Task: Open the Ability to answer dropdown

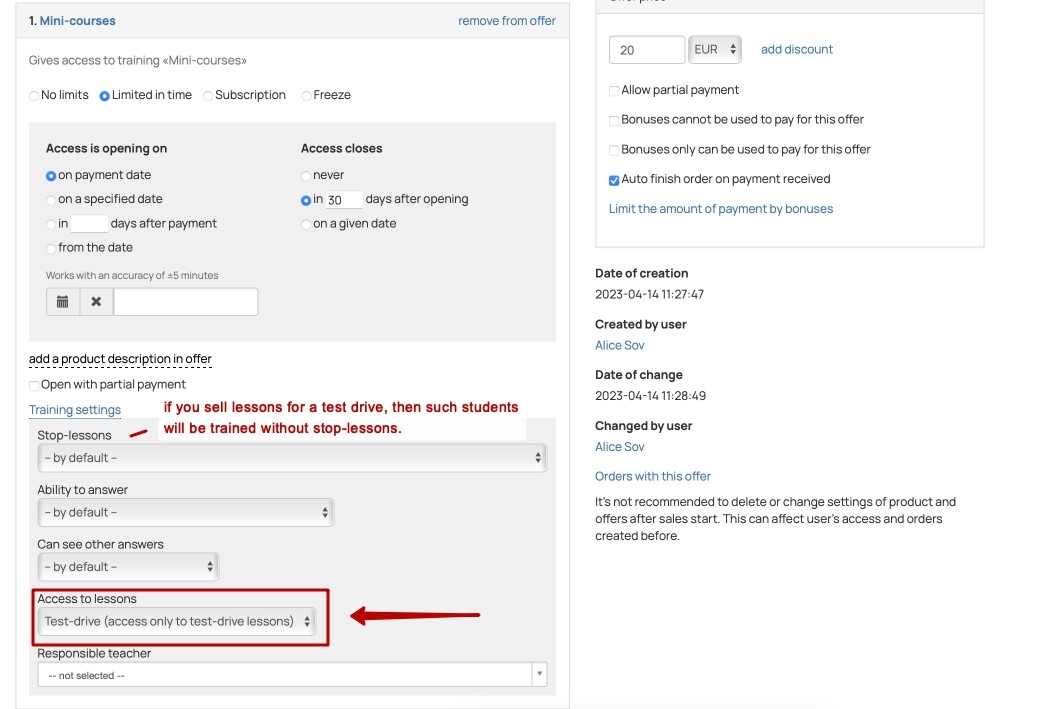Action: [185, 512]
